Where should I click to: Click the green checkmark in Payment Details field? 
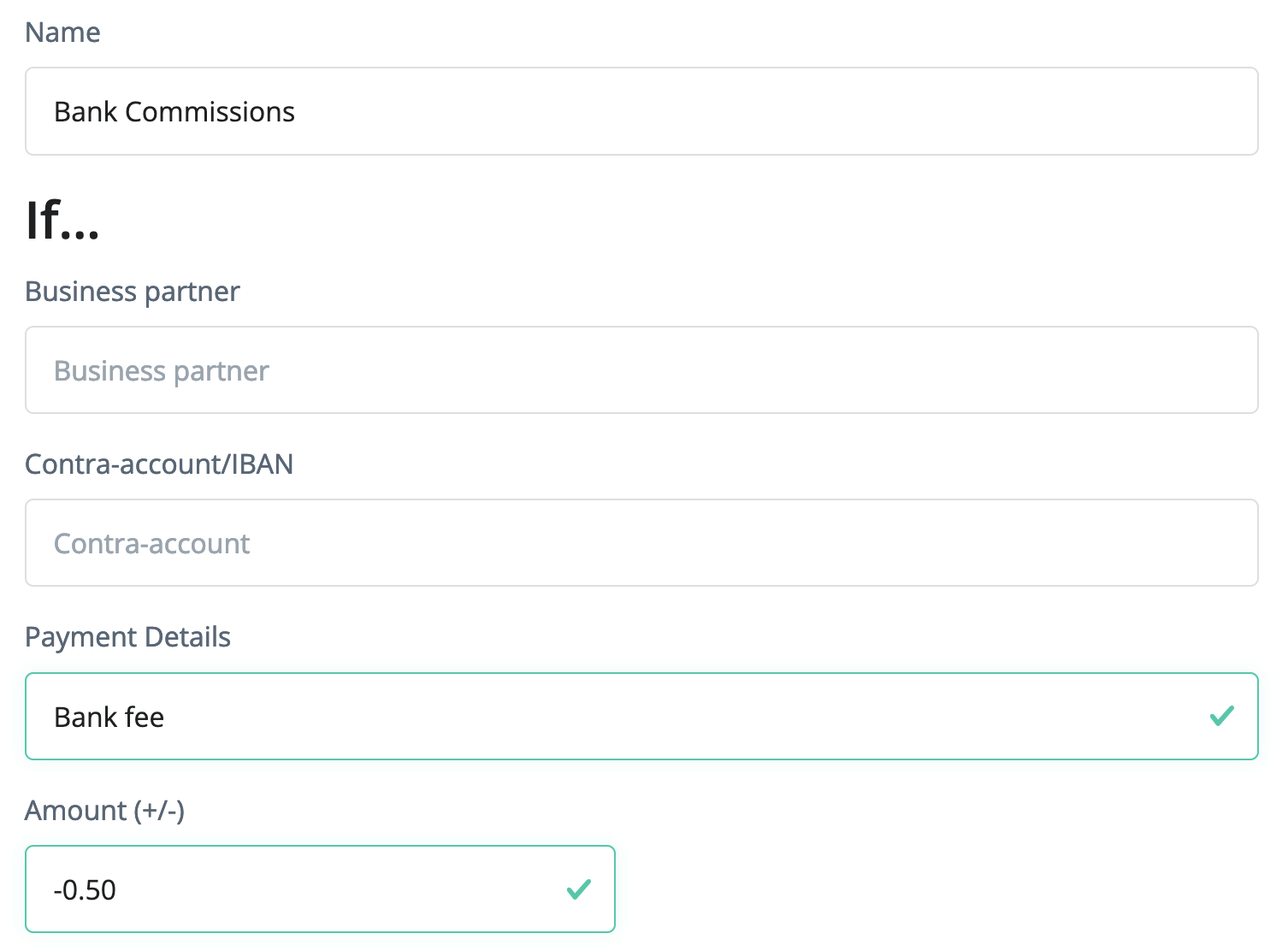point(1221,716)
